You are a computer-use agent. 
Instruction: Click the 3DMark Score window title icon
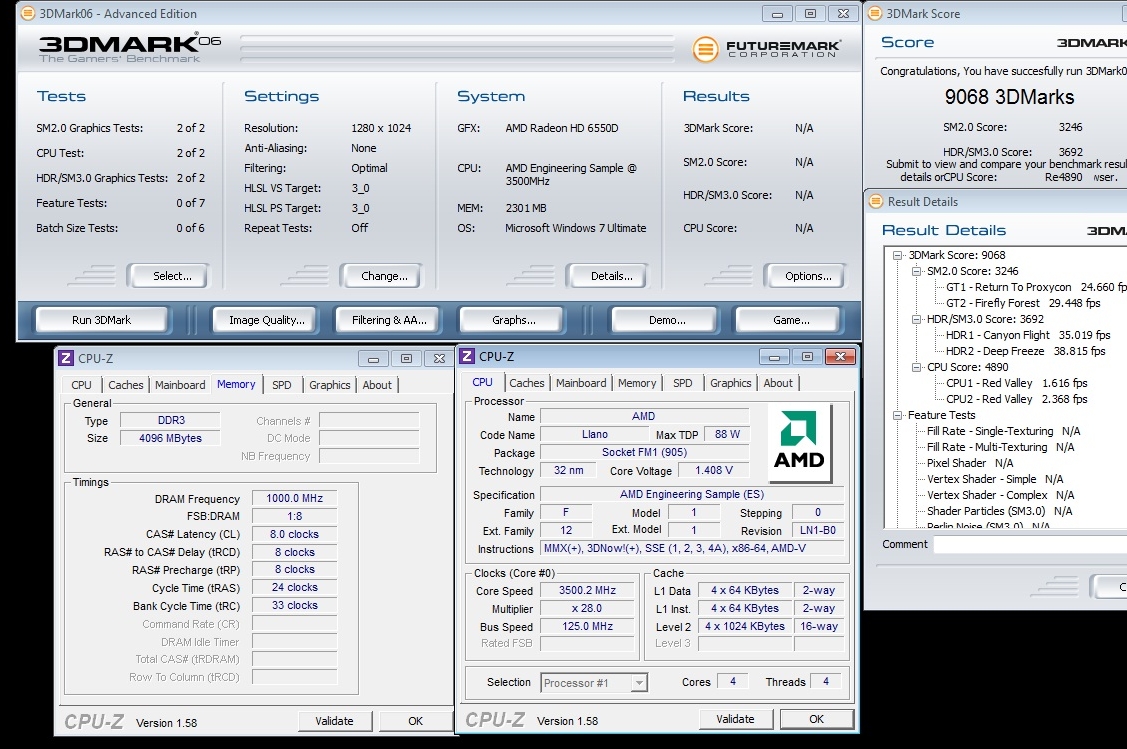click(x=875, y=13)
